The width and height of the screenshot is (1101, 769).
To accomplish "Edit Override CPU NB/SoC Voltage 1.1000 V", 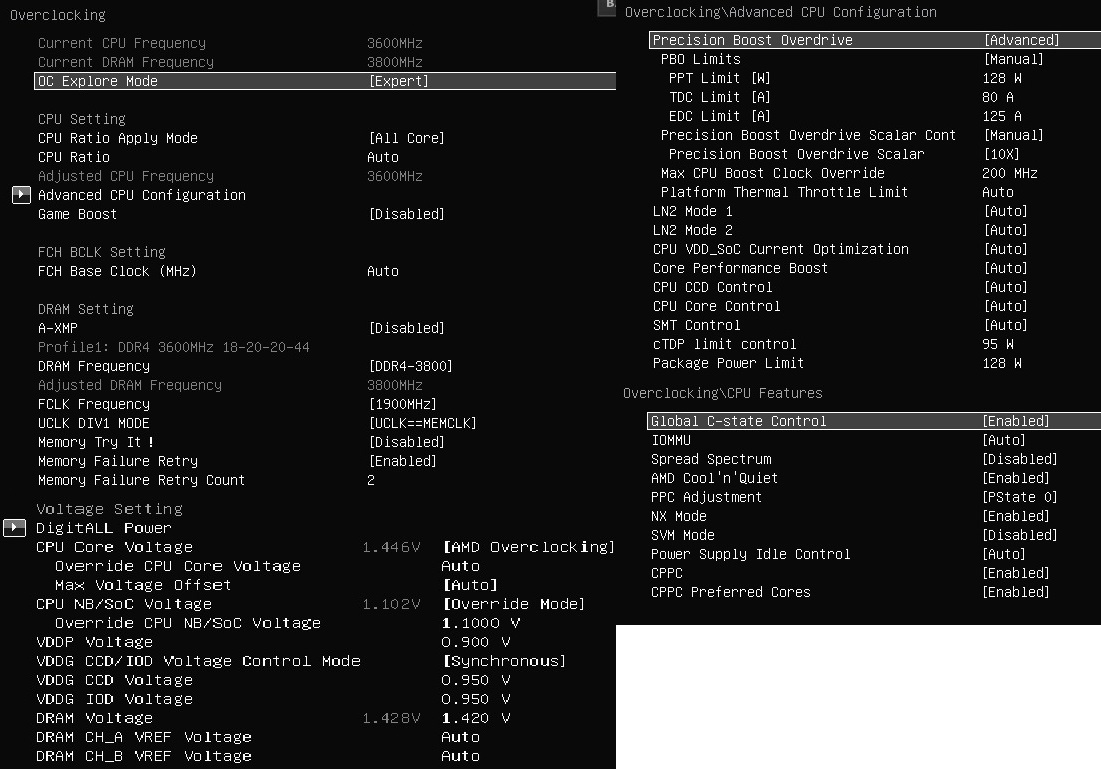I will pyautogui.click(x=481, y=623).
